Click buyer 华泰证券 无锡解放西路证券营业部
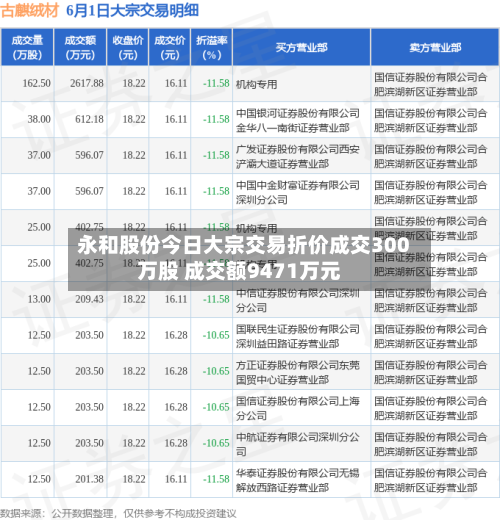 [298, 480]
